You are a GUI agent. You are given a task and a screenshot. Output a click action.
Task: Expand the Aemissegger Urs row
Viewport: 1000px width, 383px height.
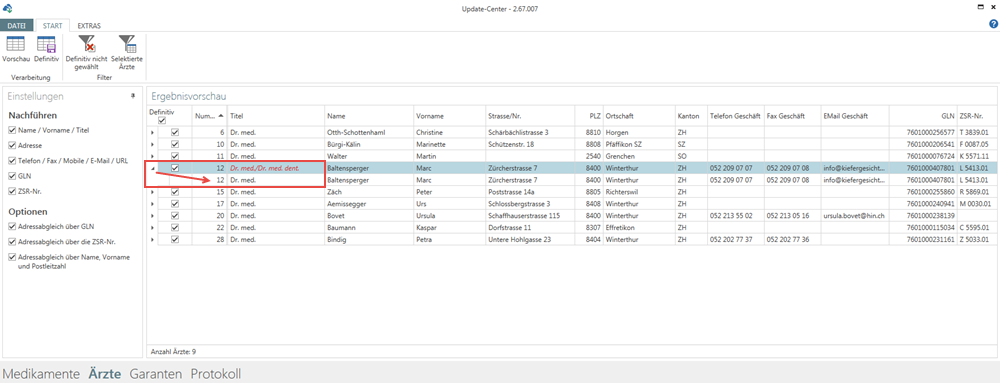[x=152, y=204]
